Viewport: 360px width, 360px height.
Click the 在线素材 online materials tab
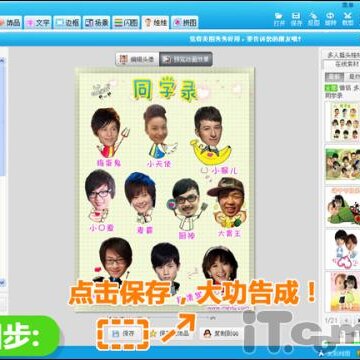[342, 65]
